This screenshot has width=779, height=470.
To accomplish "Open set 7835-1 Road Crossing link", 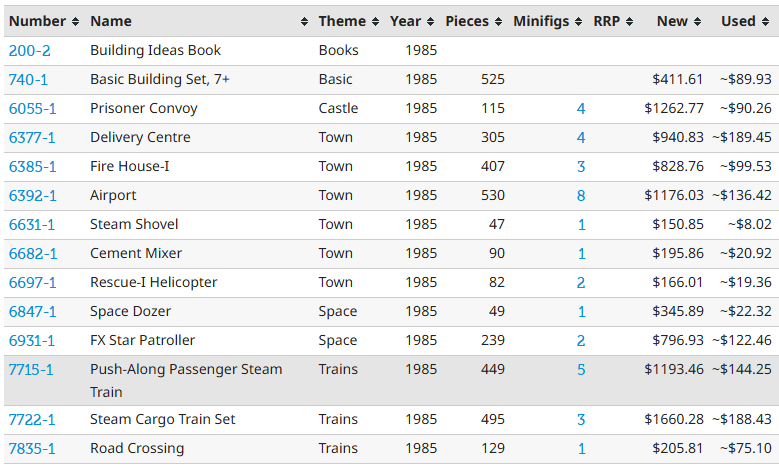I will point(32,449).
